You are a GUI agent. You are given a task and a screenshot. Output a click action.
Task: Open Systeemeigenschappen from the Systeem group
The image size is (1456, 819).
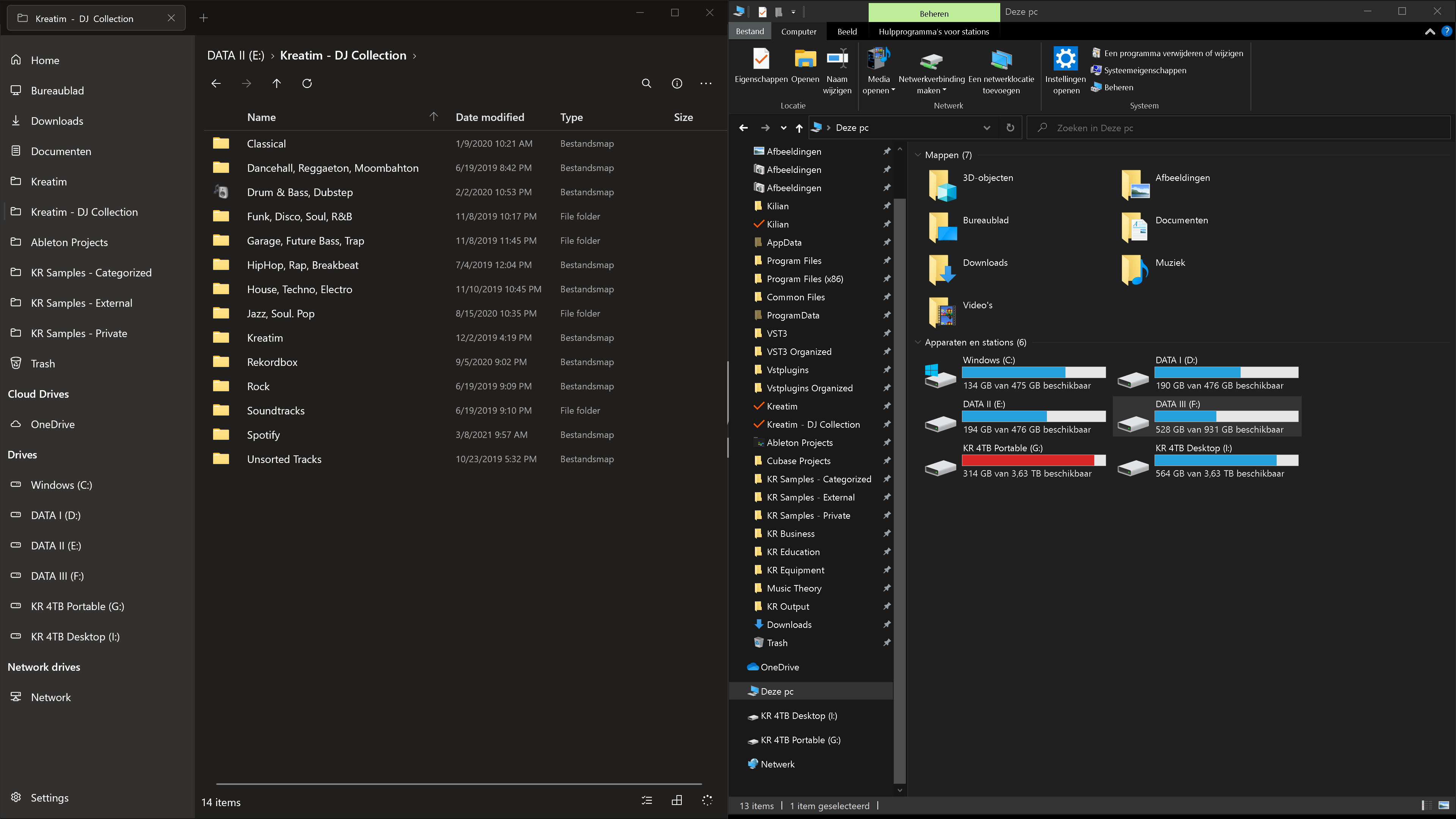click(1139, 70)
